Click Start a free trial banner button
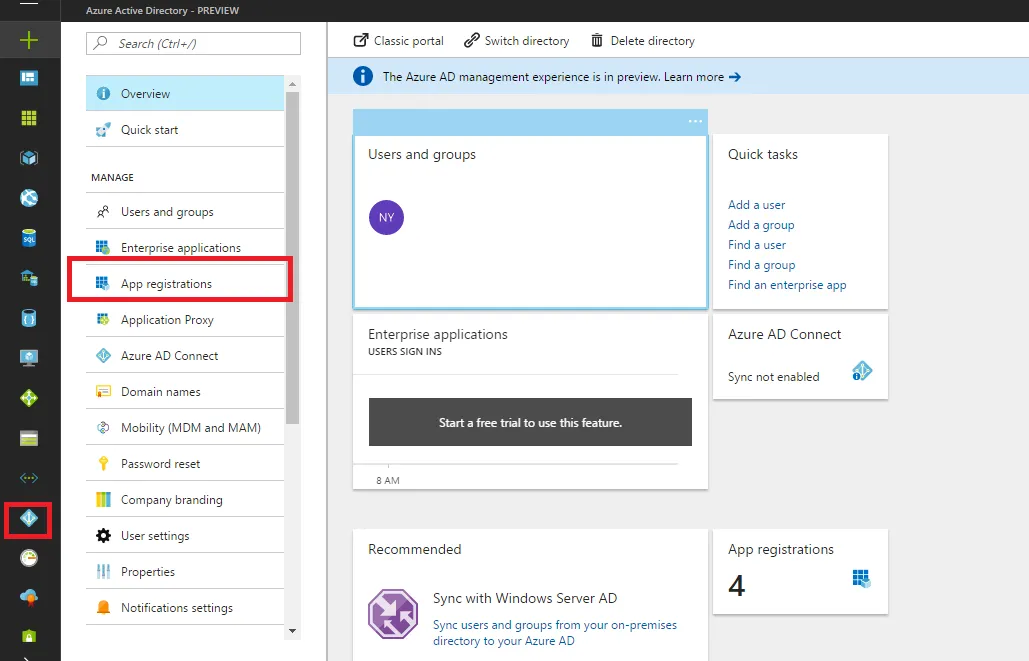 pyautogui.click(x=530, y=422)
